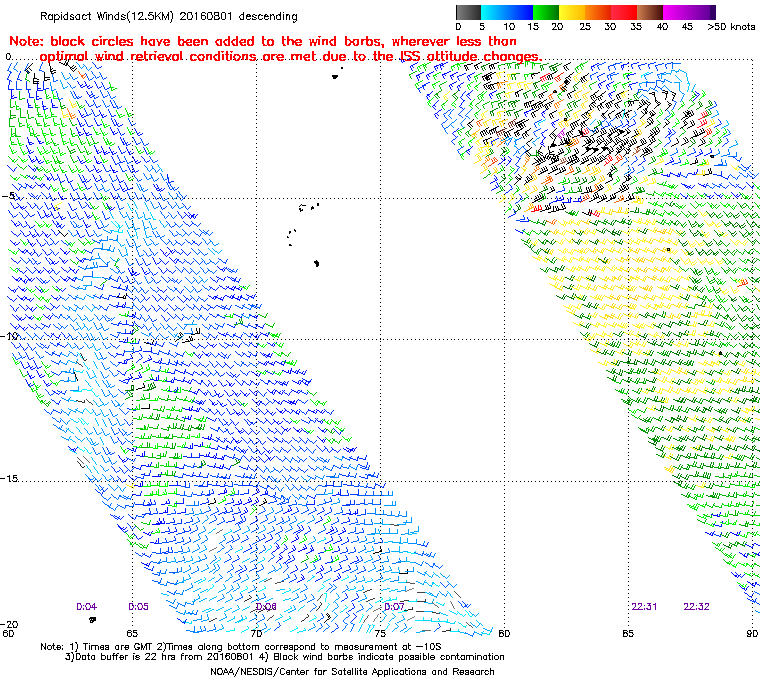The image size is (760, 688).
Task: Click the footnote line 'Data buffer is 22 hrs'
Action: [x=285, y=657]
